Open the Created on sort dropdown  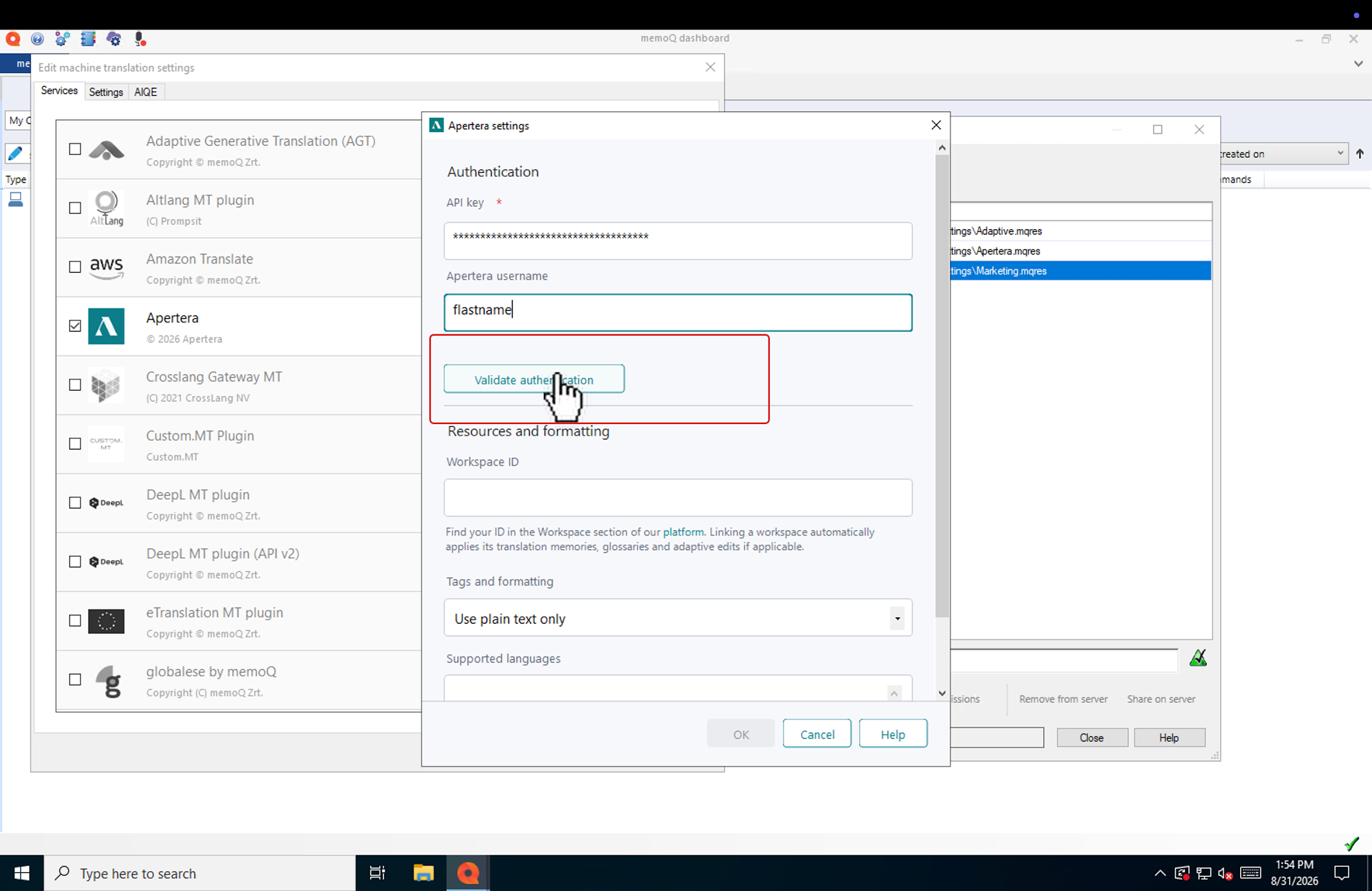coord(1282,153)
